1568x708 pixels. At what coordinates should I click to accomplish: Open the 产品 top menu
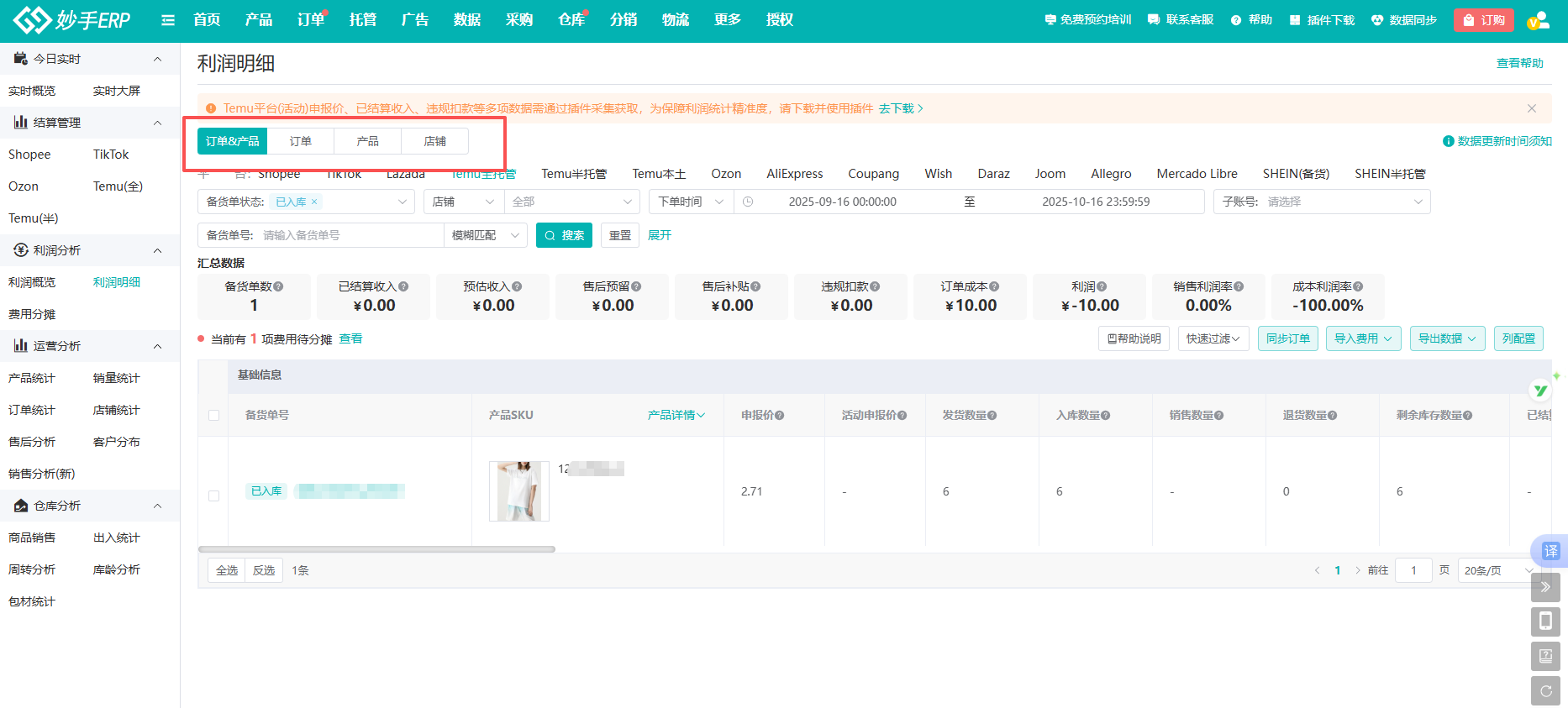click(x=259, y=19)
